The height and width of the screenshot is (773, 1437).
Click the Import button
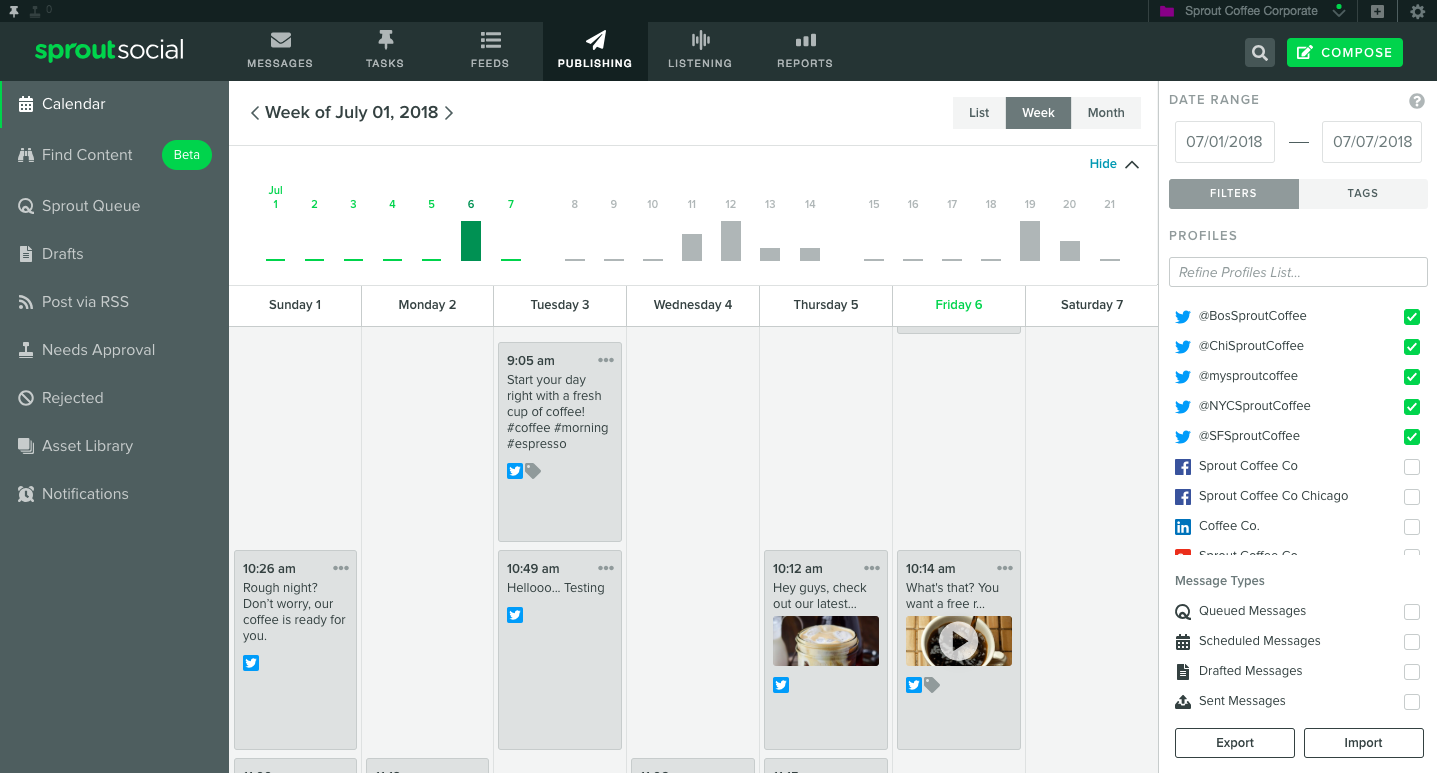(1364, 743)
